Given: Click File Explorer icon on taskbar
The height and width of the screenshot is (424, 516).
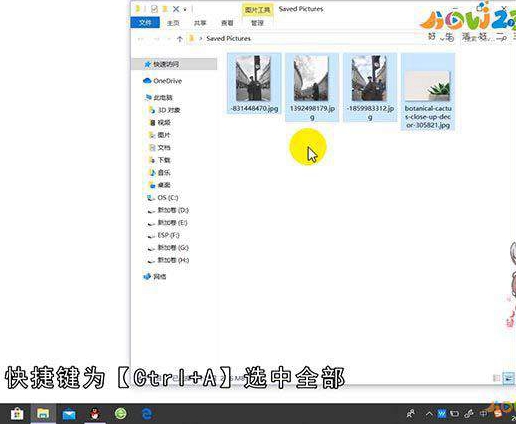Looking at the screenshot, I should pyautogui.click(x=43, y=414).
